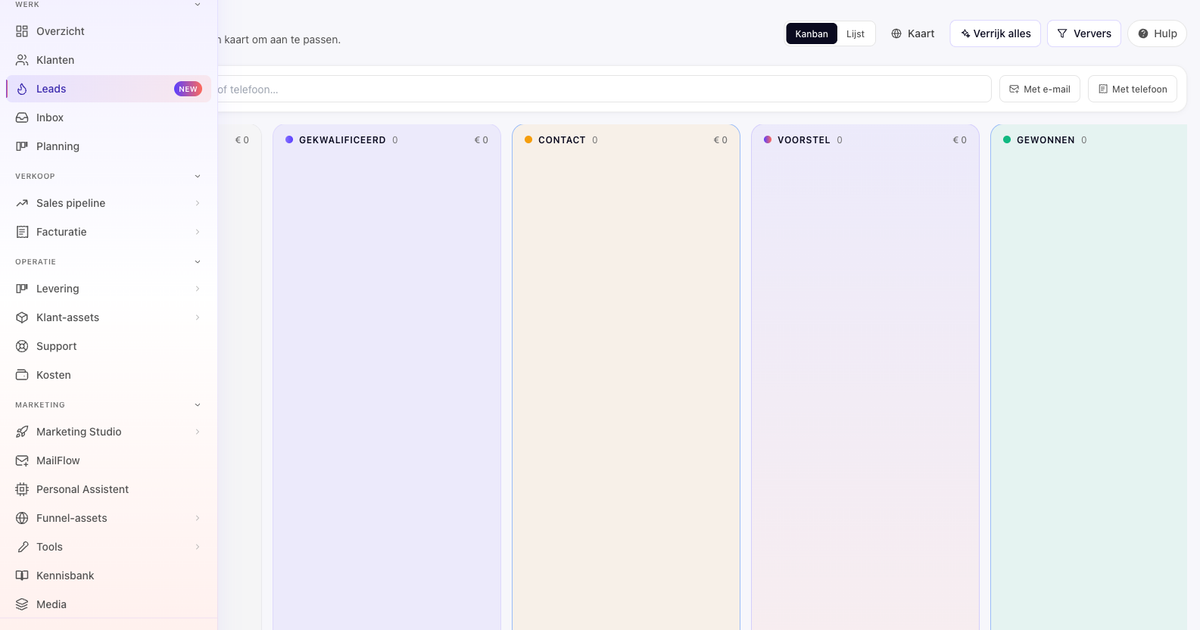Screen dimensions: 1200x630
Task: Open the Overzicht page
Action: pos(108,31)
